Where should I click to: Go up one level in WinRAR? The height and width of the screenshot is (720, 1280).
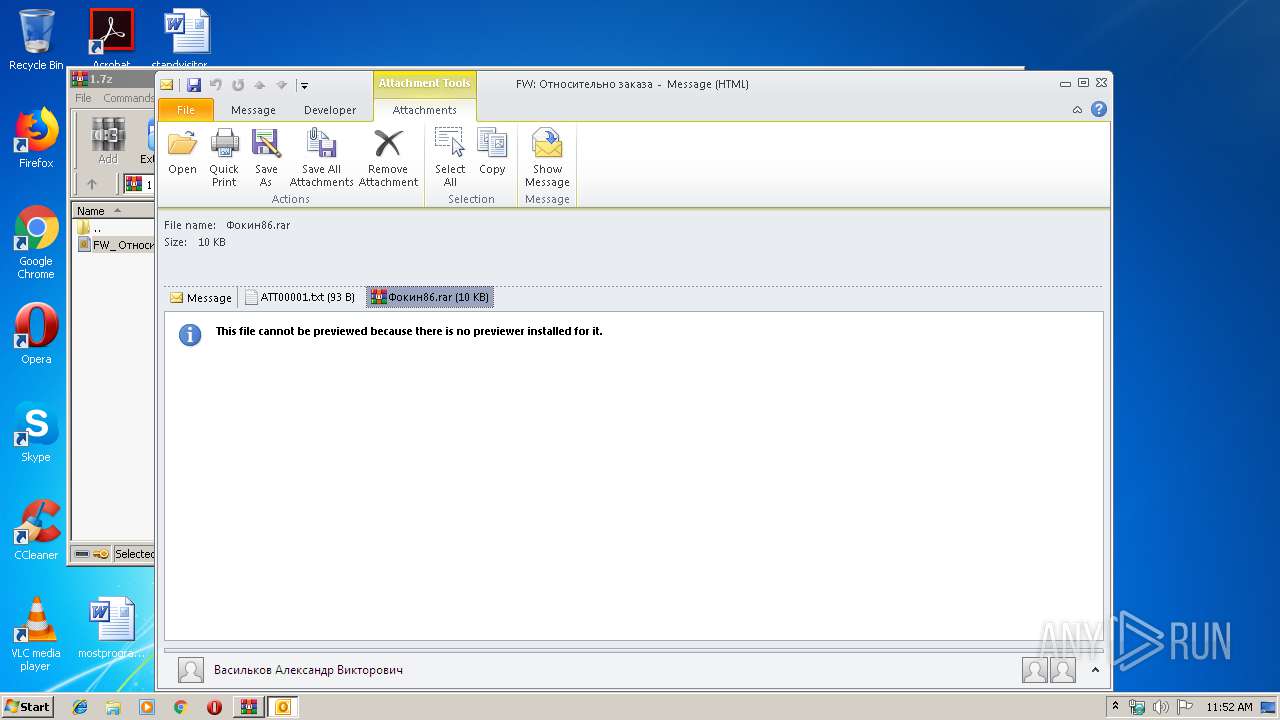(x=92, y=184)
